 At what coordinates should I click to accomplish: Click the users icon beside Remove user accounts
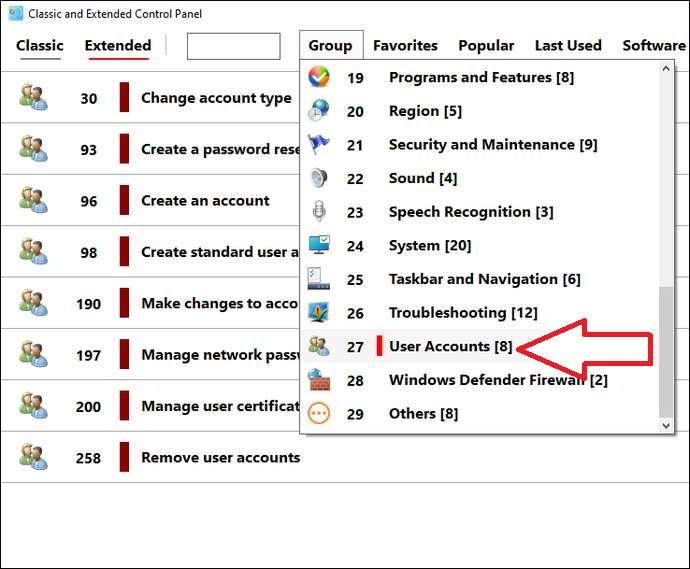33,457
